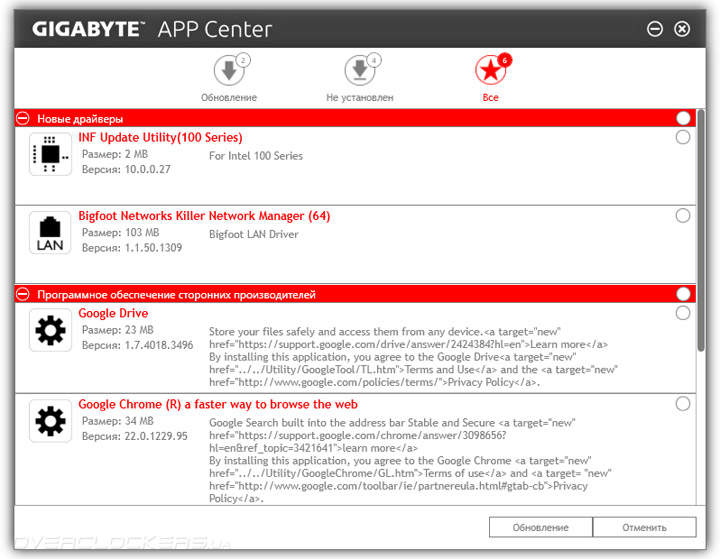This screenshot has width=720, height=559.
Task: Click size text 'Размер: 23 MB'
Action: click(118, 330)
